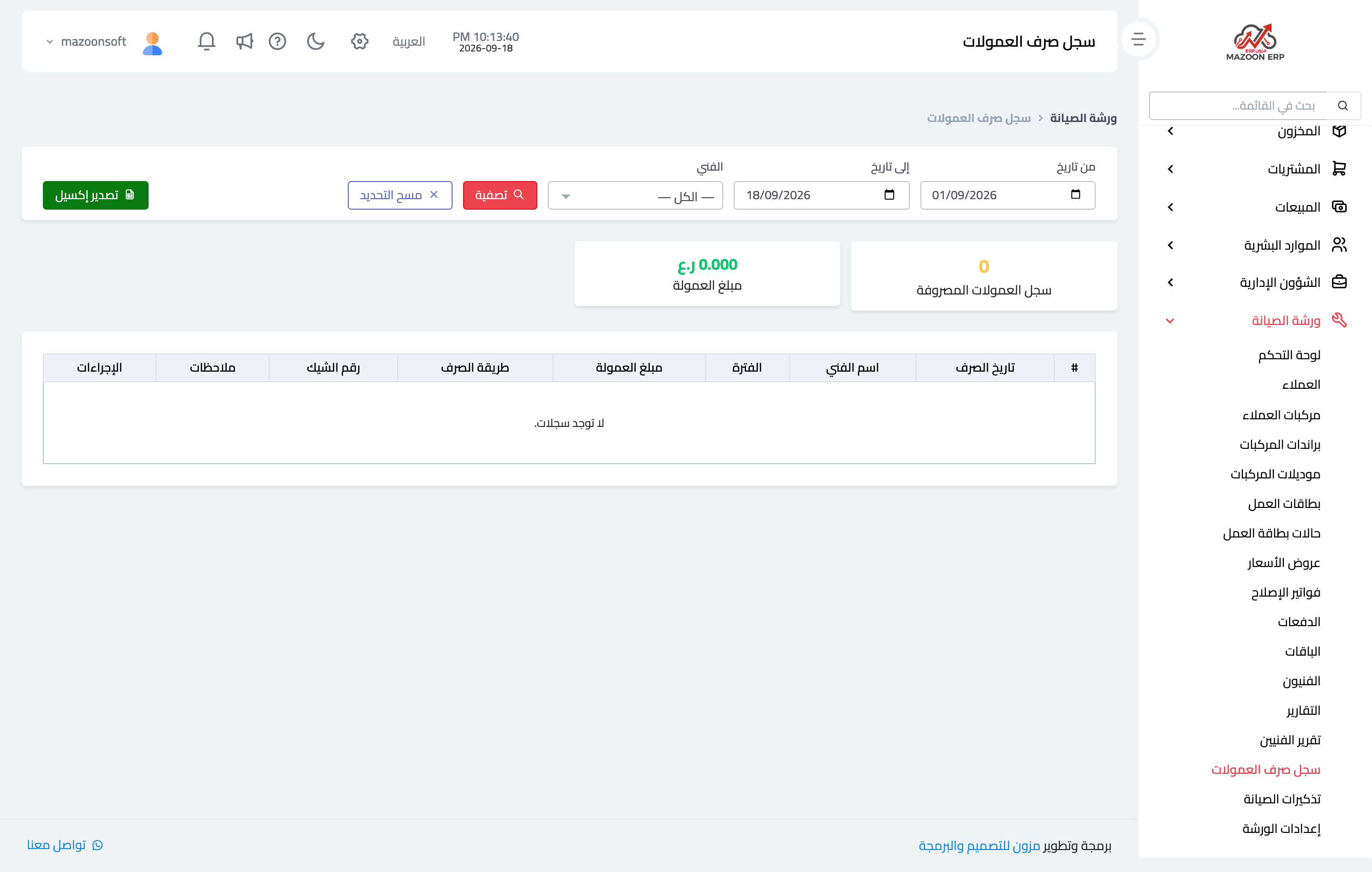
Task: Click the 0.000 ر.ع commission amount card
Action: click(707, 274)
